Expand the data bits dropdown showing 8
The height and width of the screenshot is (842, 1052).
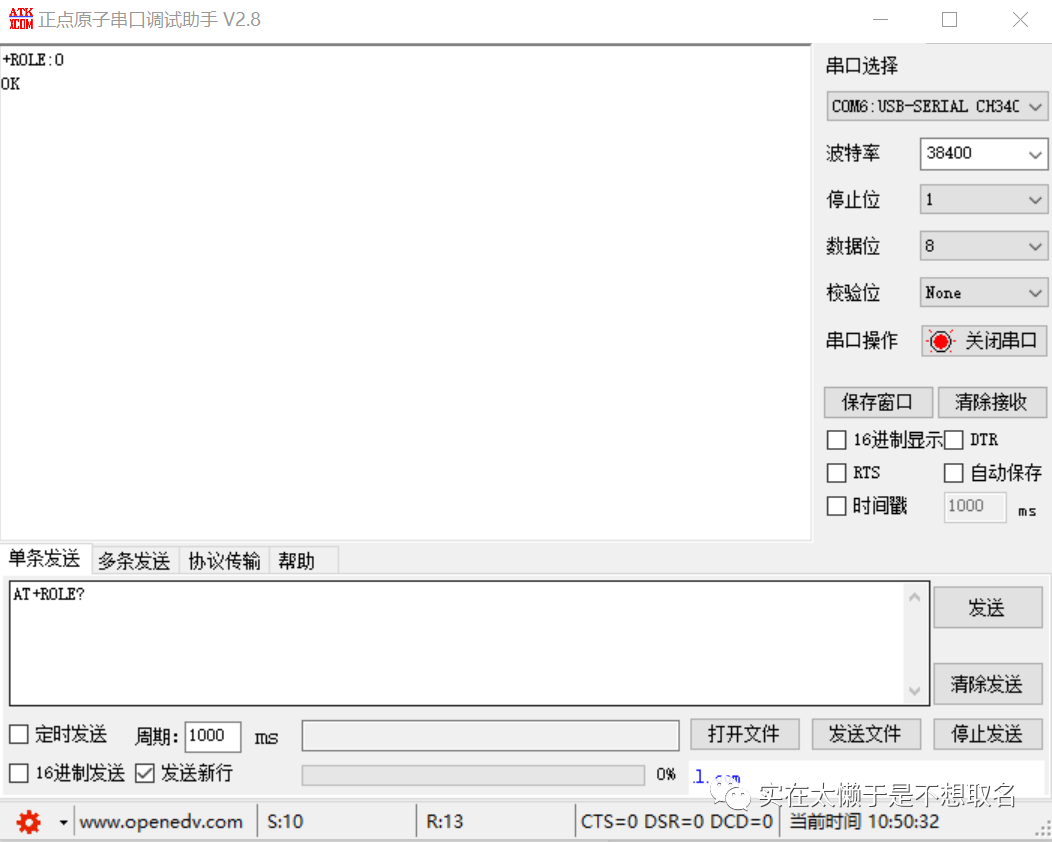pyautogui.click(x=984, y=246)
